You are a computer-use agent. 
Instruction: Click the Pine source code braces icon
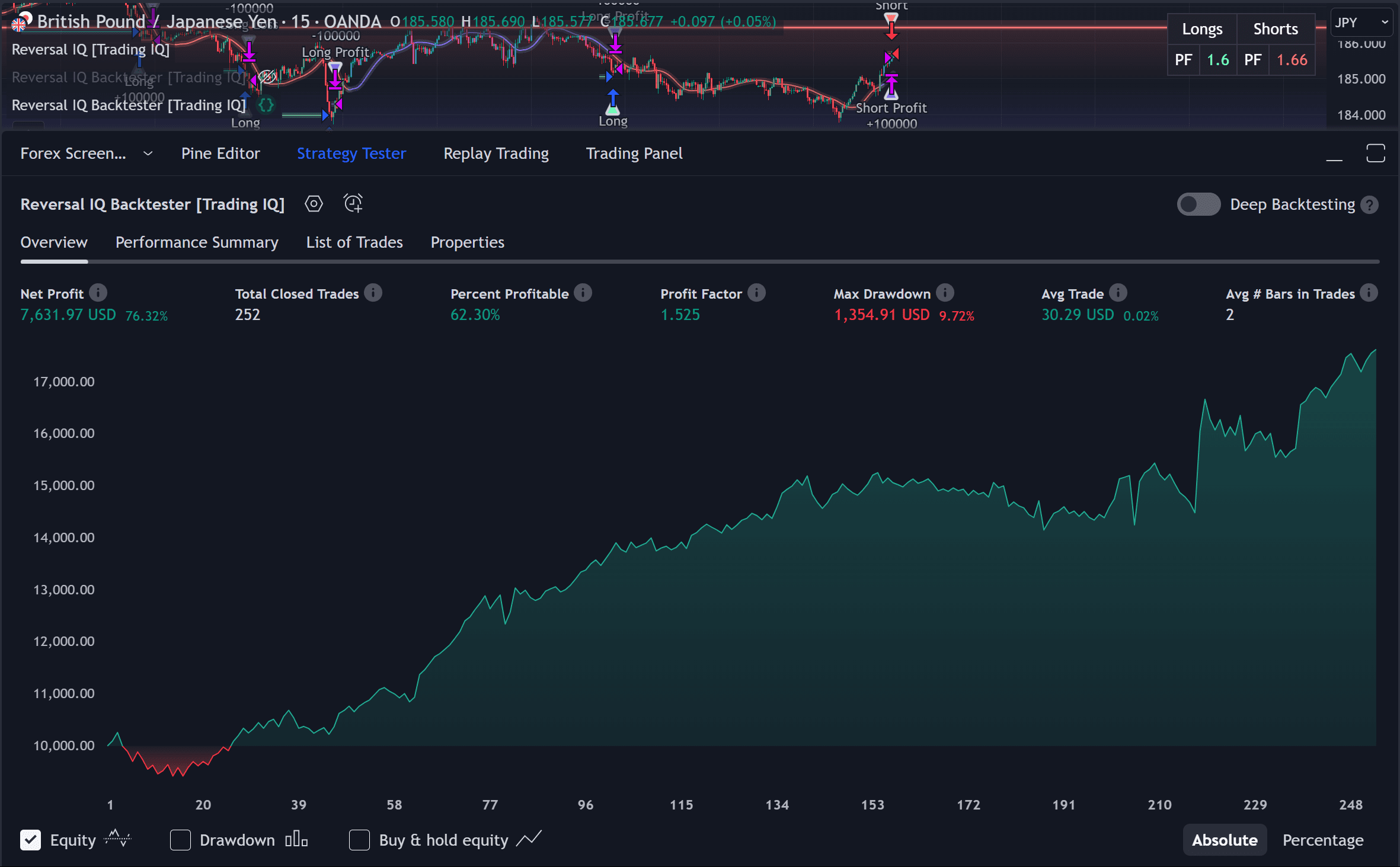tap(266, 105)
